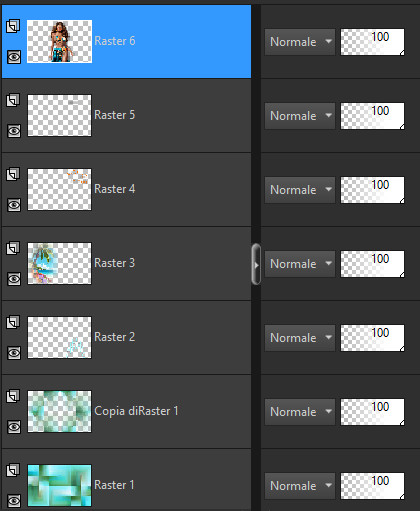The height and width of the screenshot is (511, 420).
Task: Hide the Copia diRaster 1 layer
Action: pyautogui.click(x=14, y=427)
